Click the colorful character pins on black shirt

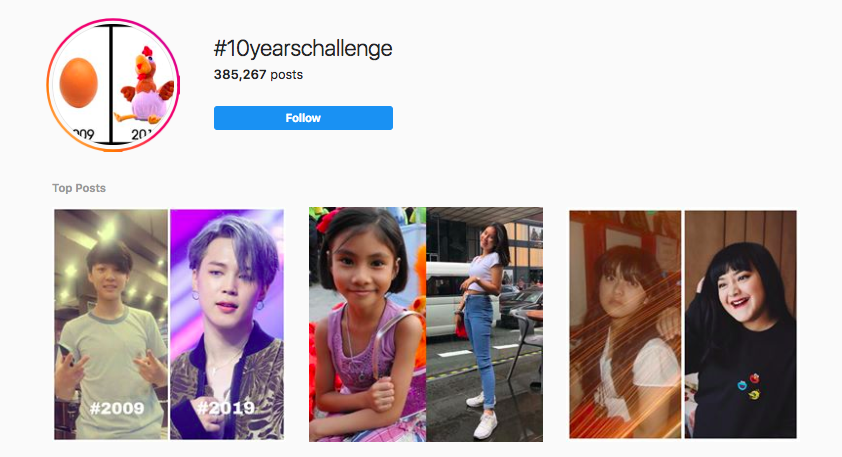(749, 386)
